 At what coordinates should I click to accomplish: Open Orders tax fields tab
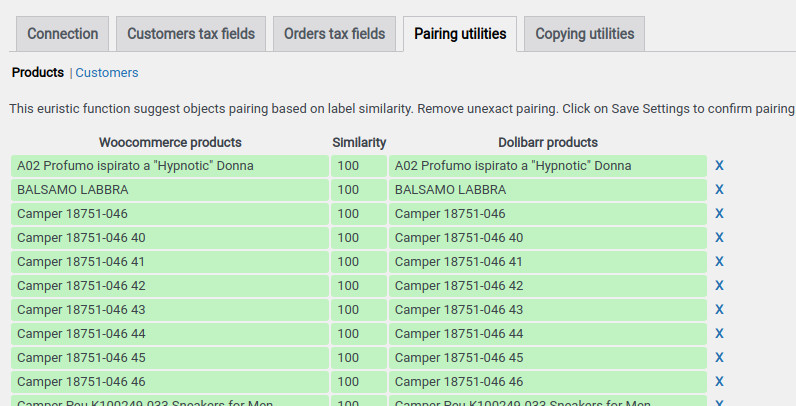[x=334, y=34]
